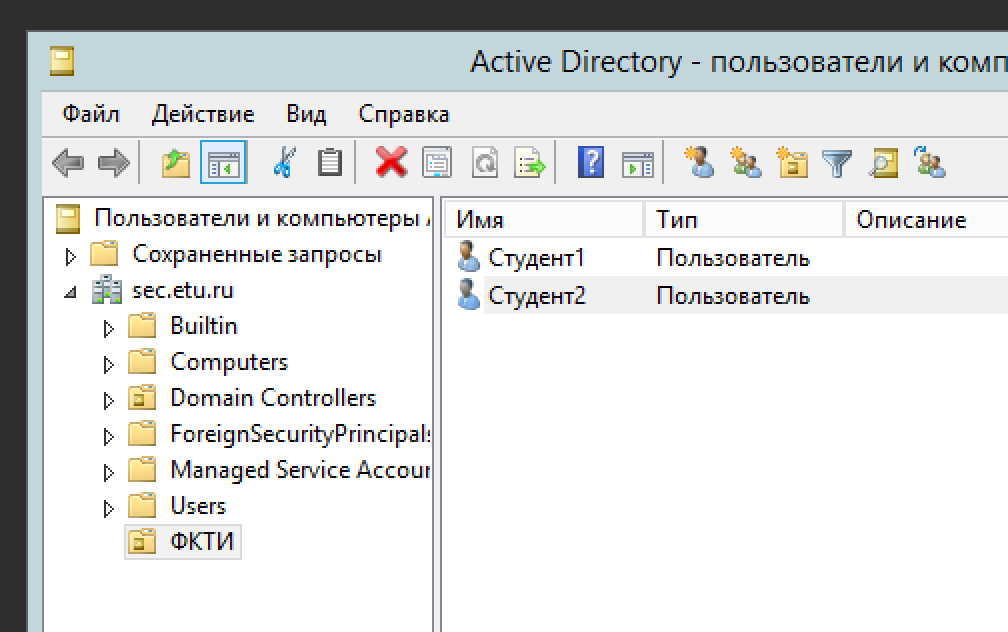The height and width of the screenshot is (632, 1008).
Task: Open the Вид menu
Action: tap(306, 114)
